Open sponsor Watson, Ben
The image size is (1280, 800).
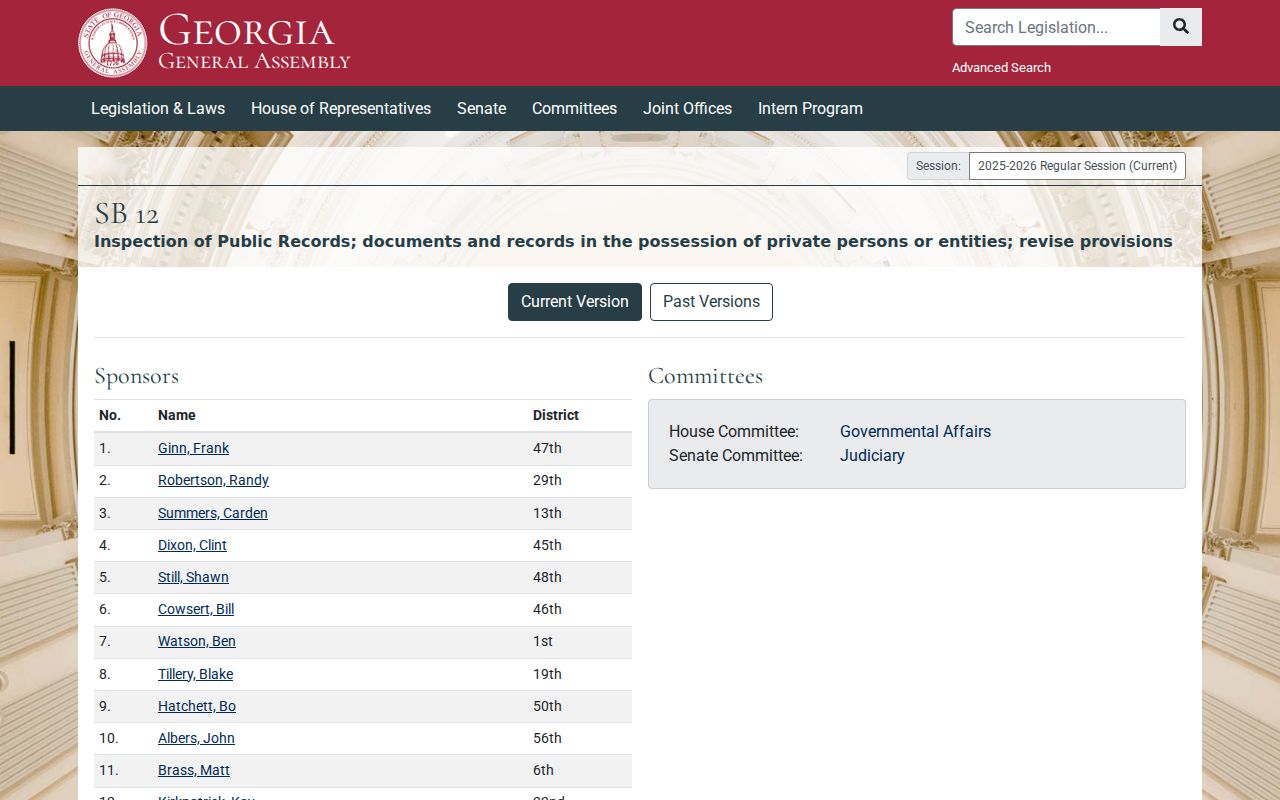197,641
